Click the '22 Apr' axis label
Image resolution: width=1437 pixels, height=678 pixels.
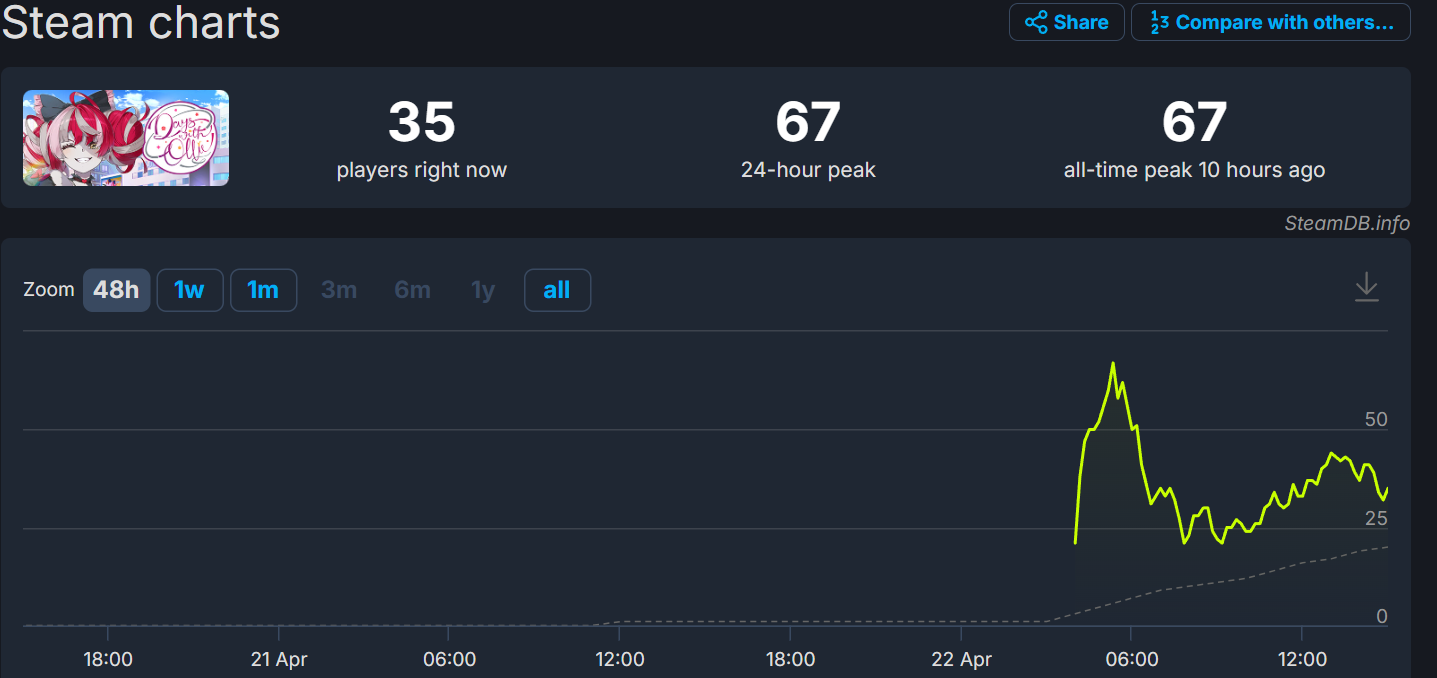(x=961, y=660)
